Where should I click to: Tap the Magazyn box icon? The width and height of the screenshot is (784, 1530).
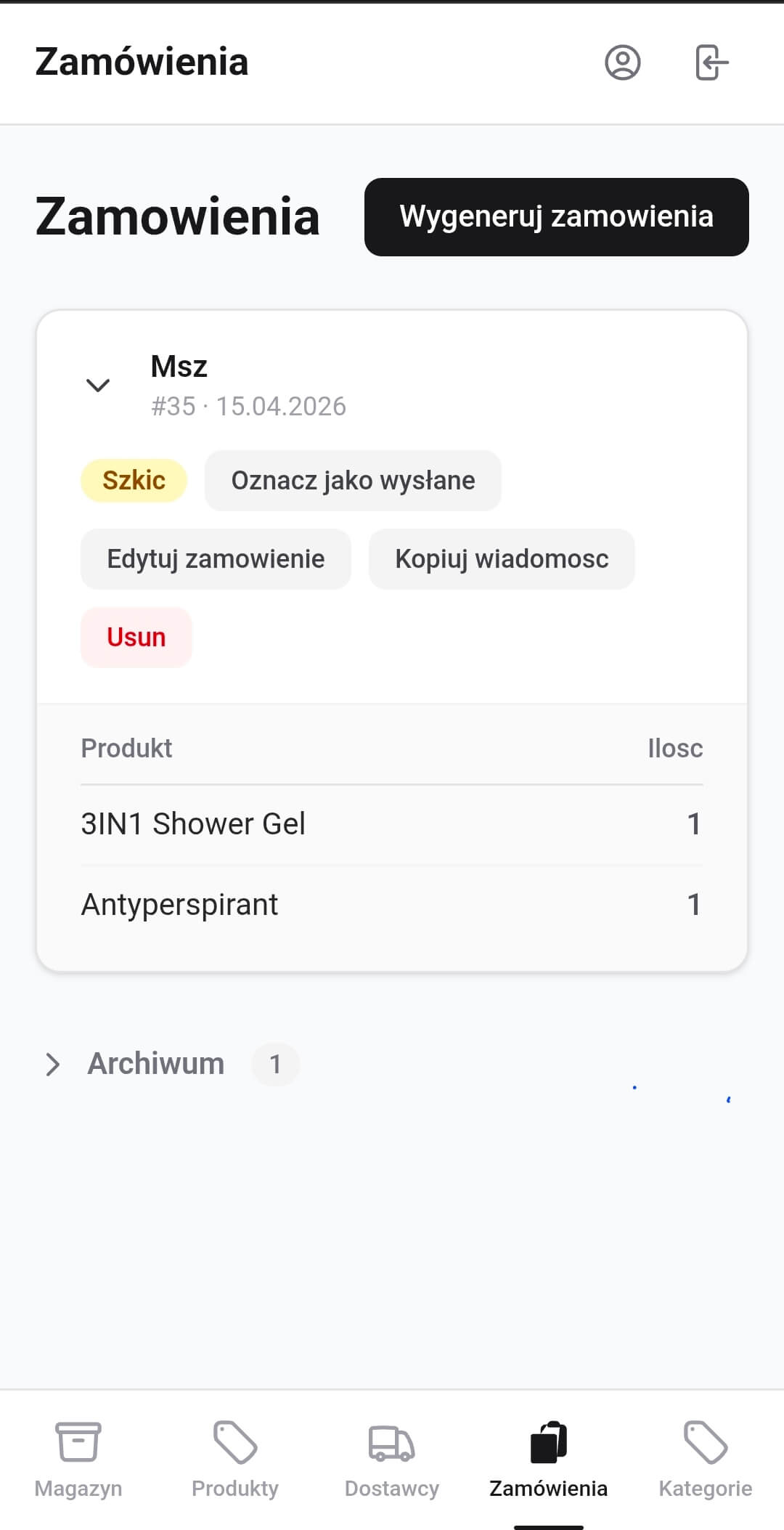pos(78,1441)
